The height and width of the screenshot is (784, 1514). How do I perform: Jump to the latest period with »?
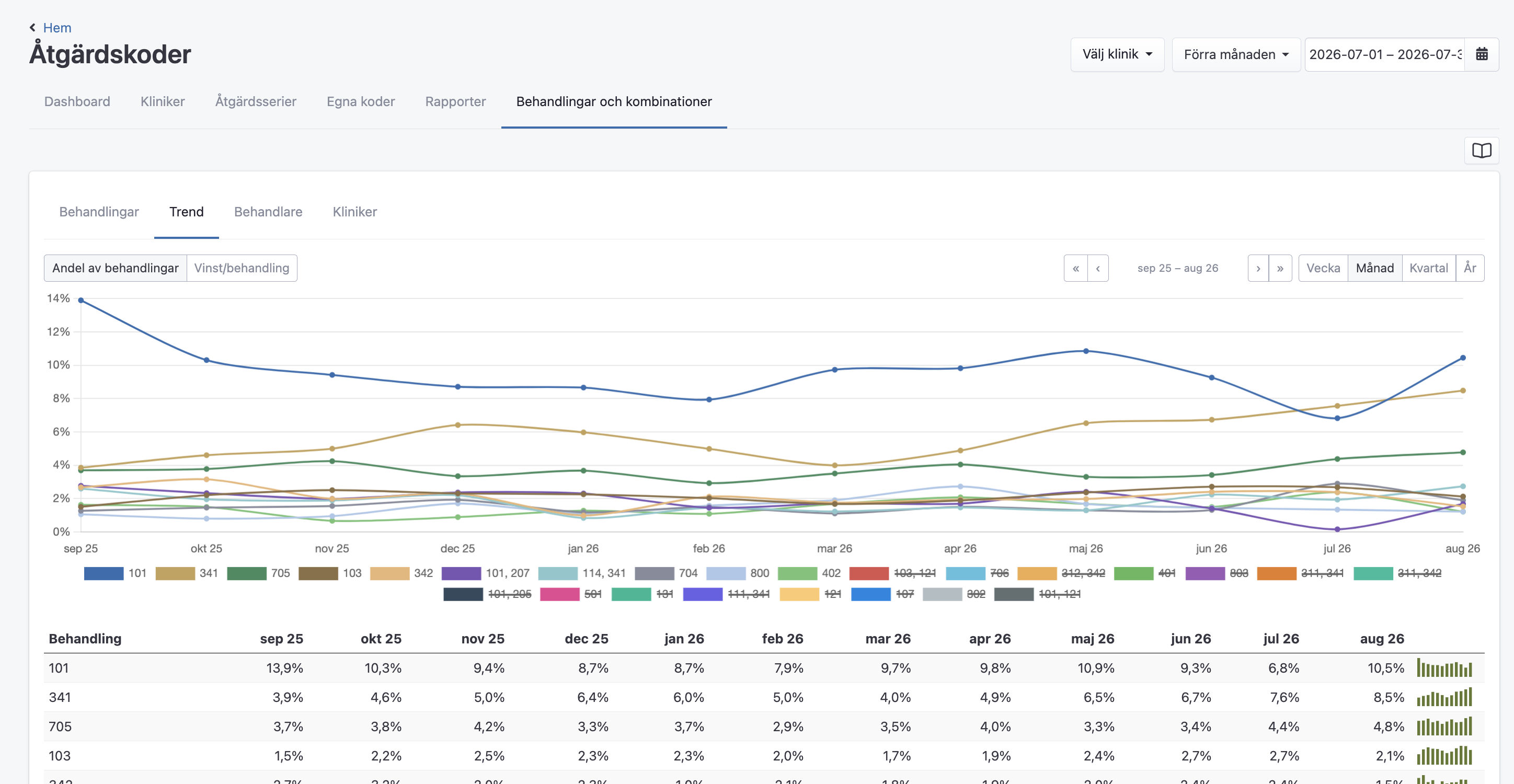[x=1280, y=268]
